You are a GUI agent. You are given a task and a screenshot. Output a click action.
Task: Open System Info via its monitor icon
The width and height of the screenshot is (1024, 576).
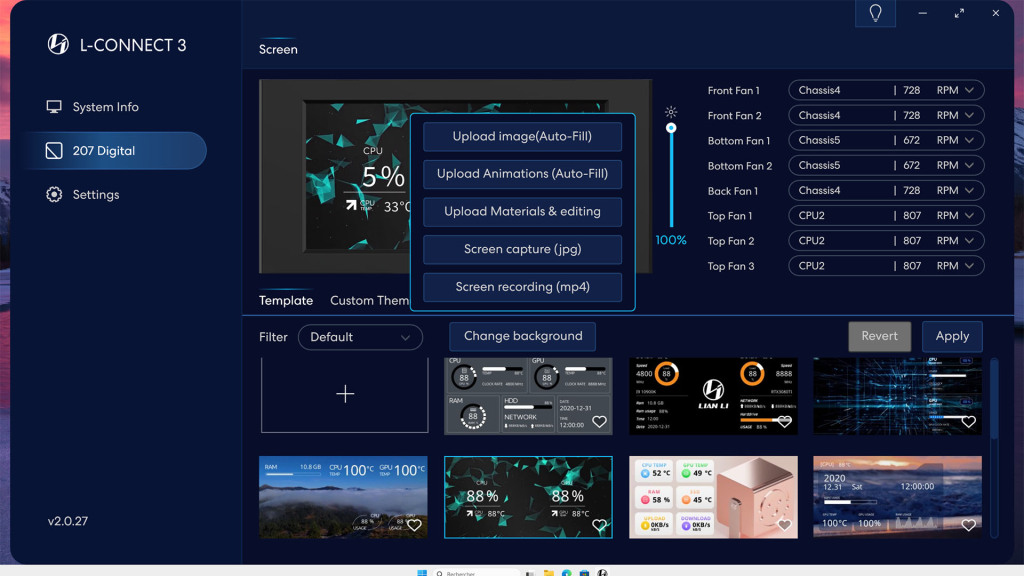point(54,106)
